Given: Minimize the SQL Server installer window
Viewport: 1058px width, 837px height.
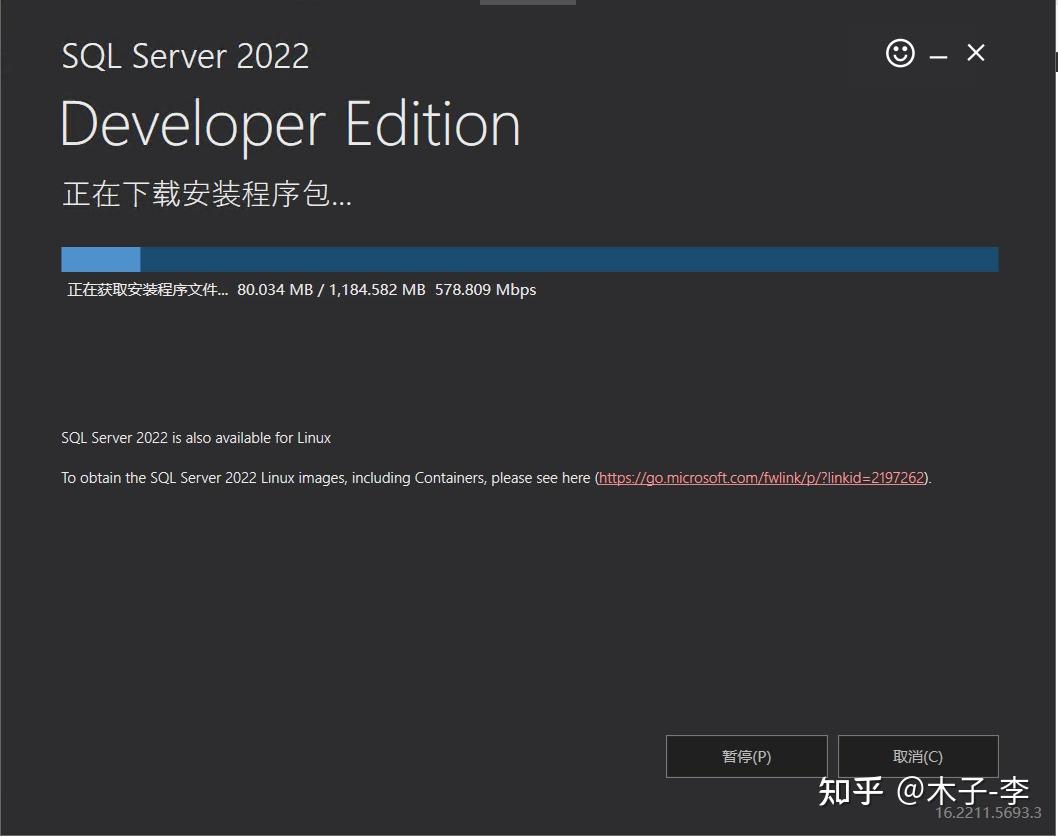Looking at the screenshot, I should click(938, 57).
